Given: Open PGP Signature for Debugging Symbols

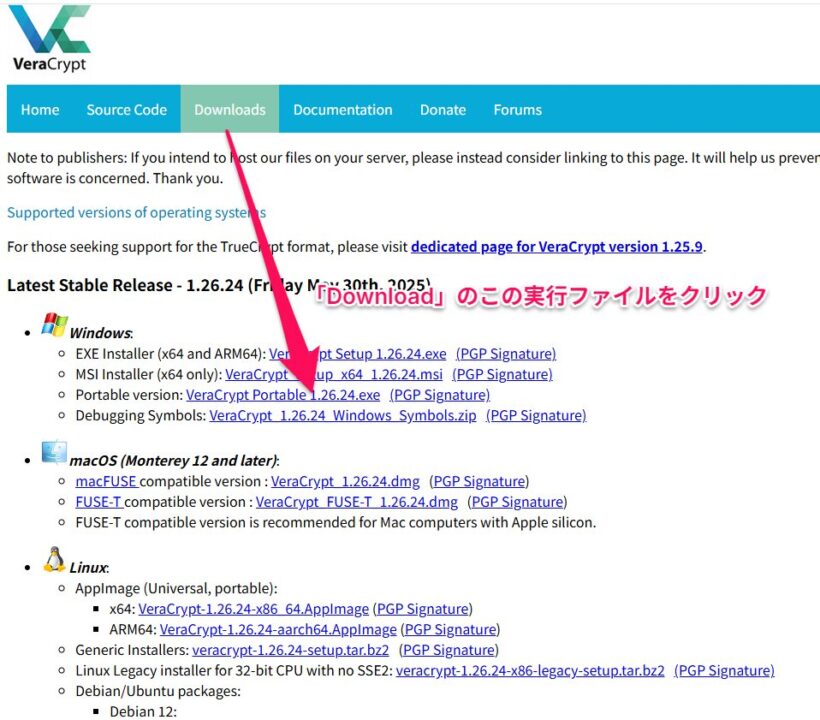Looking at the screenshot, I should click(536, 415).
